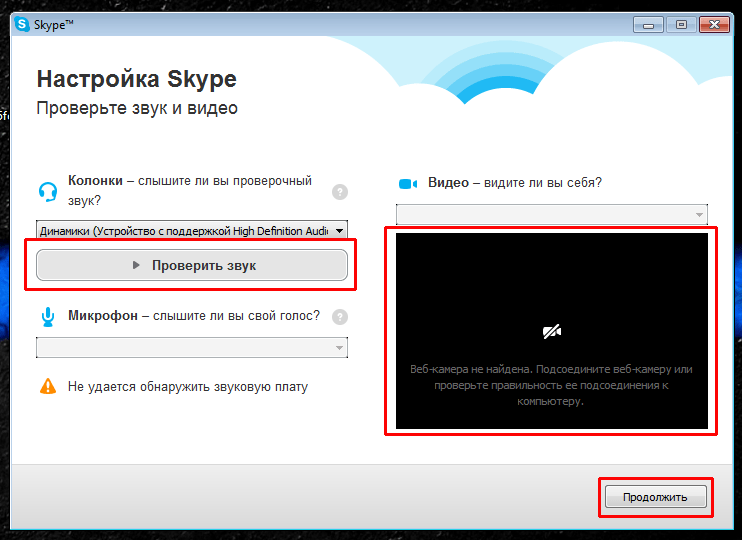This screenshot has height=540, width=742.
Task: Click the blue camera icon beside Видео
Action: (408, 184)
